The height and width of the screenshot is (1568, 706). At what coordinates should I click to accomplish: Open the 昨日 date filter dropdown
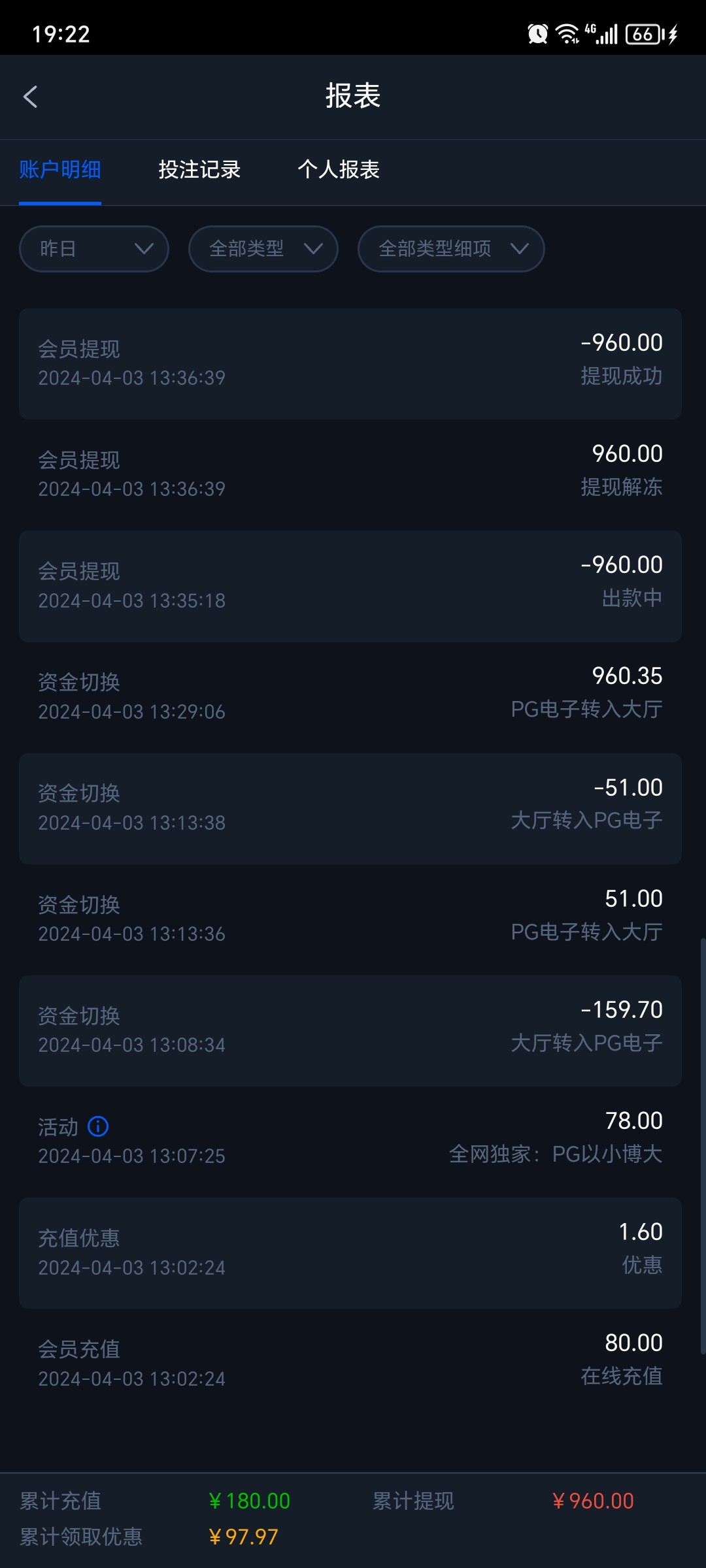(x=94, y=249)
